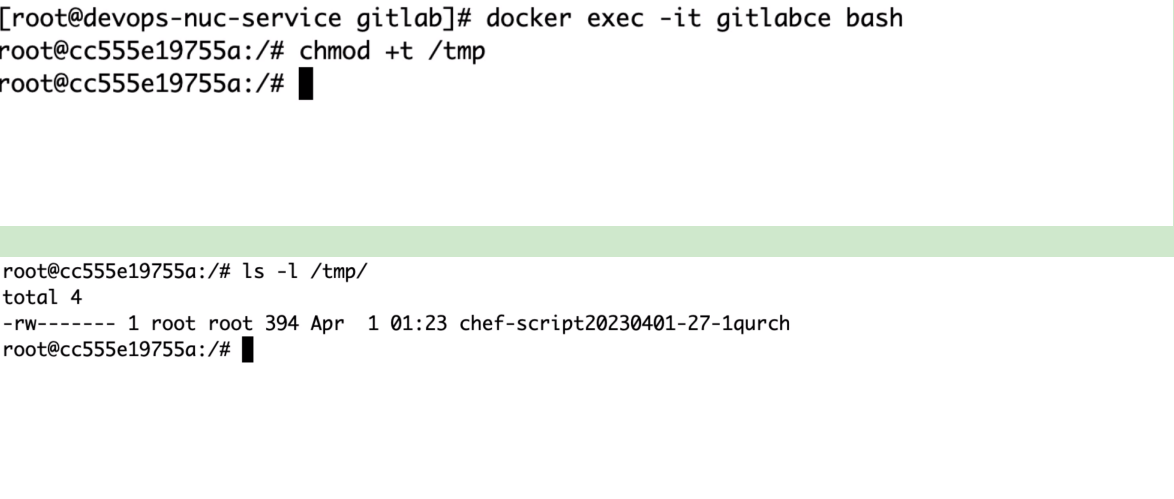Click the '-rw-------' permission string

click(59, 324)
